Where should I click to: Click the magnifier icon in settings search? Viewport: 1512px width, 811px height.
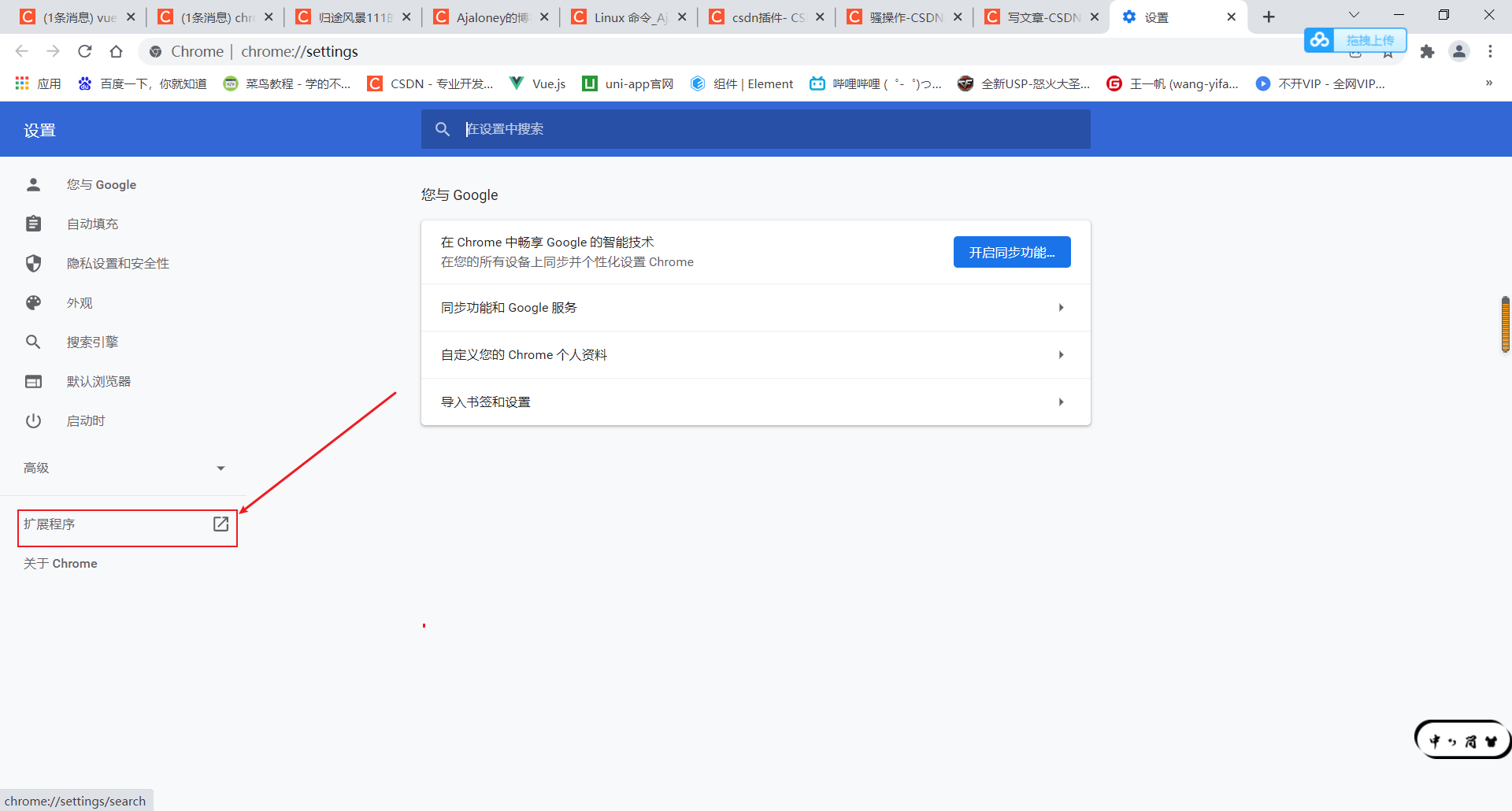(443, 129)
